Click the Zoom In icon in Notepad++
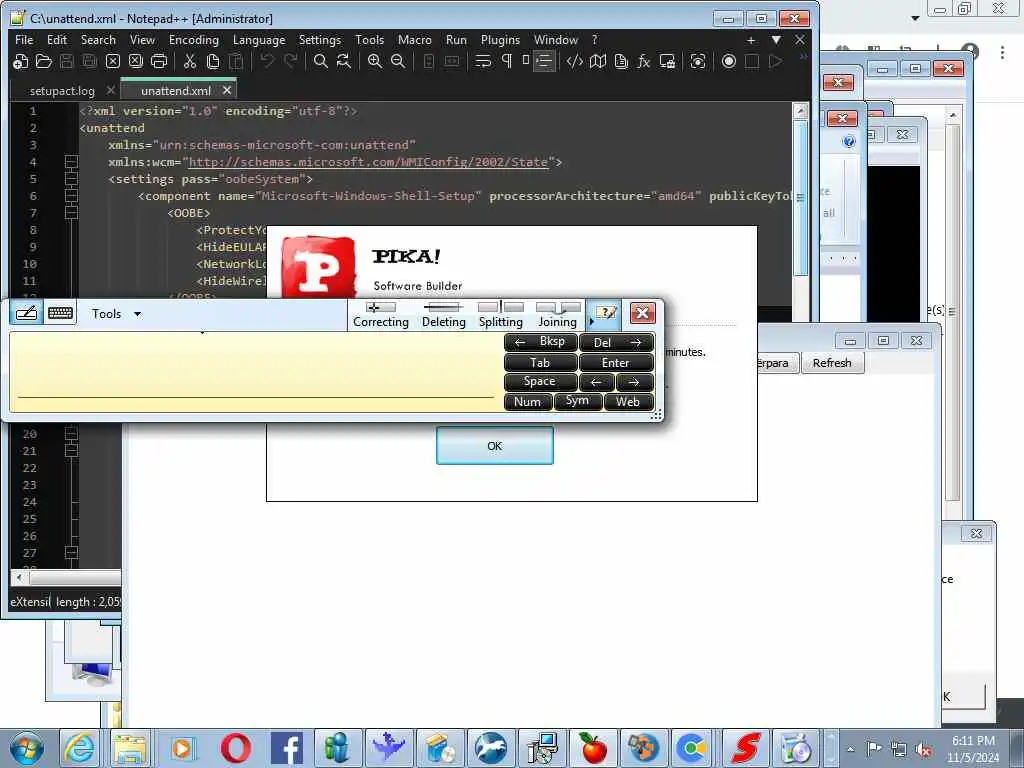 coord(375,61)
